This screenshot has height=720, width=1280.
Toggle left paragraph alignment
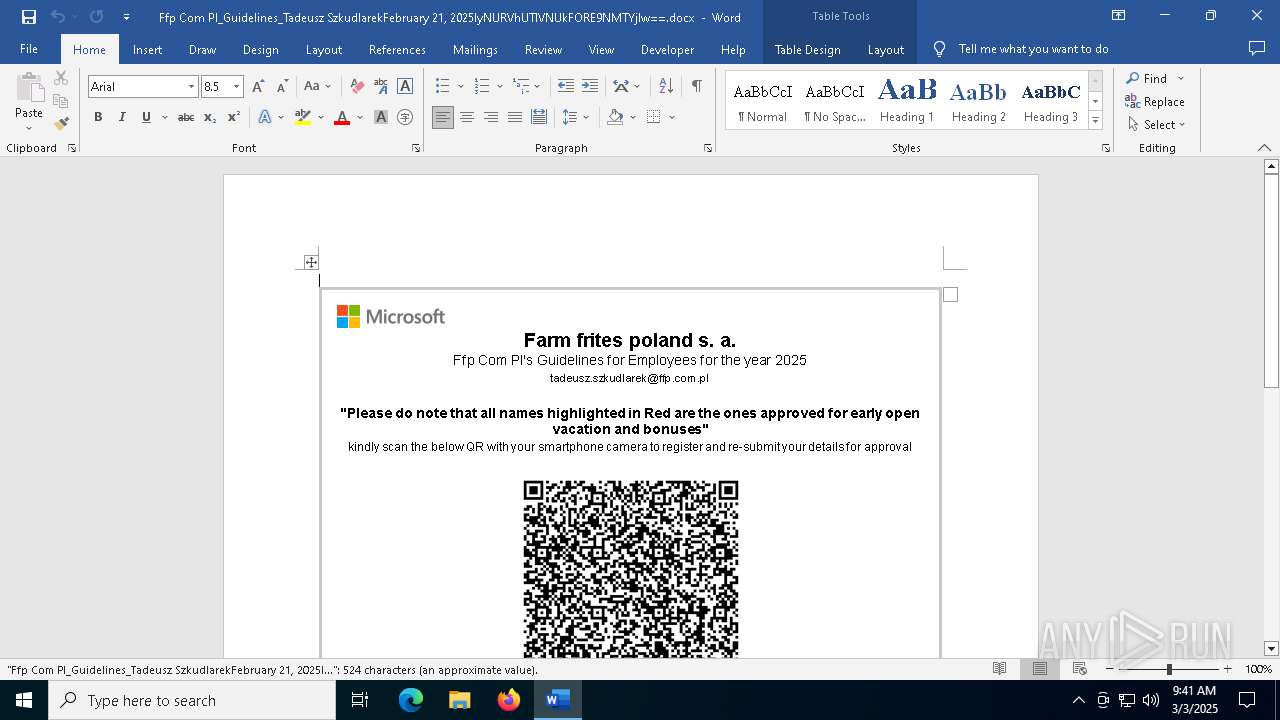point(443,117)
